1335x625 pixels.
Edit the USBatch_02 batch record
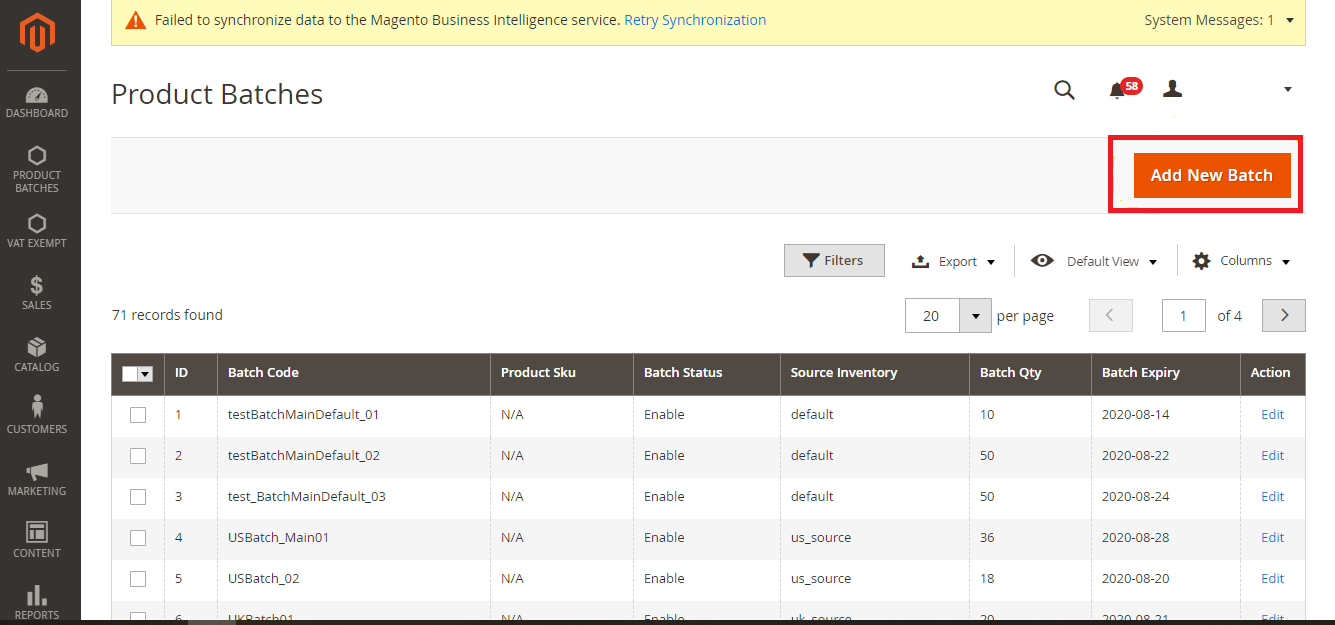[1272, 578]
